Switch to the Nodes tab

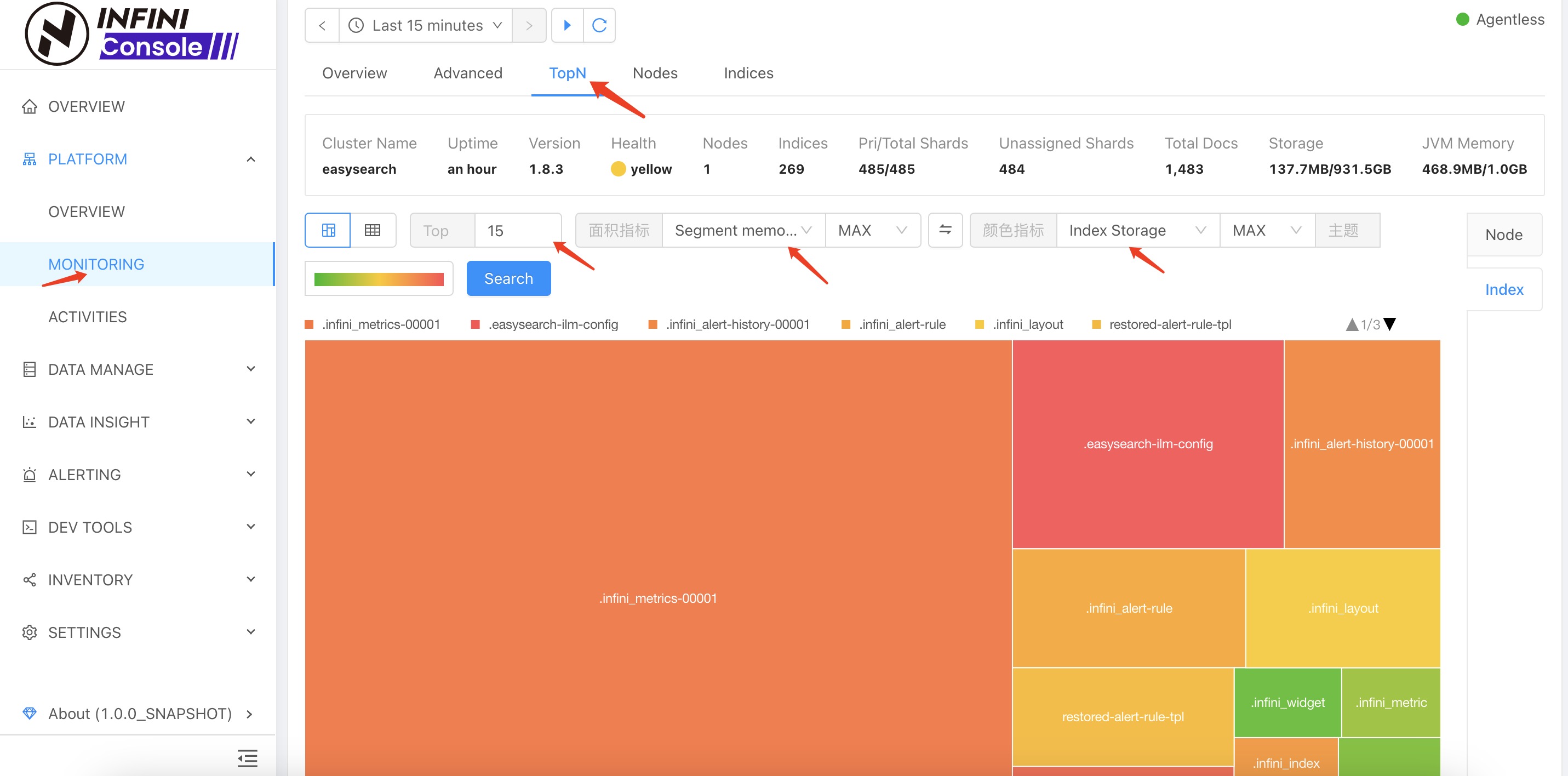(x=654, y=73)
